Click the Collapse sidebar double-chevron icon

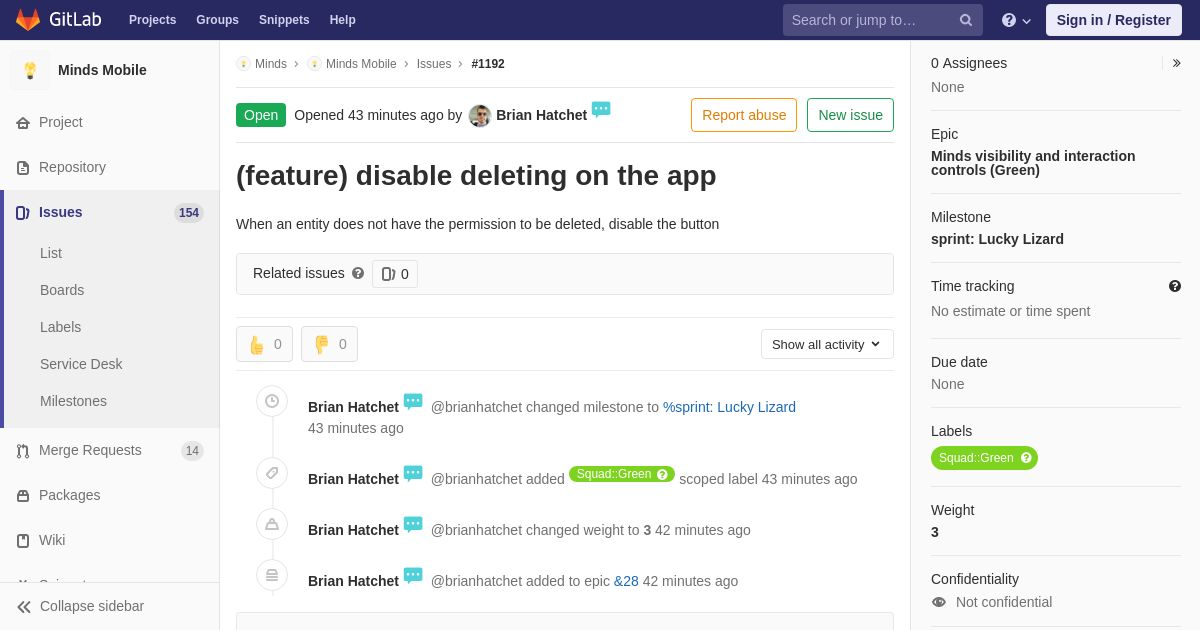click(24, 607)
